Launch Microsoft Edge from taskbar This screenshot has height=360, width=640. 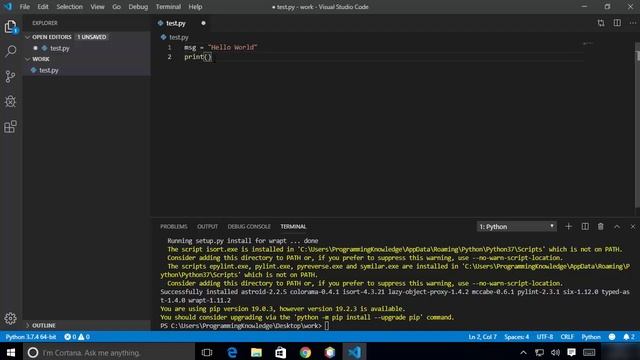[232, 352]
